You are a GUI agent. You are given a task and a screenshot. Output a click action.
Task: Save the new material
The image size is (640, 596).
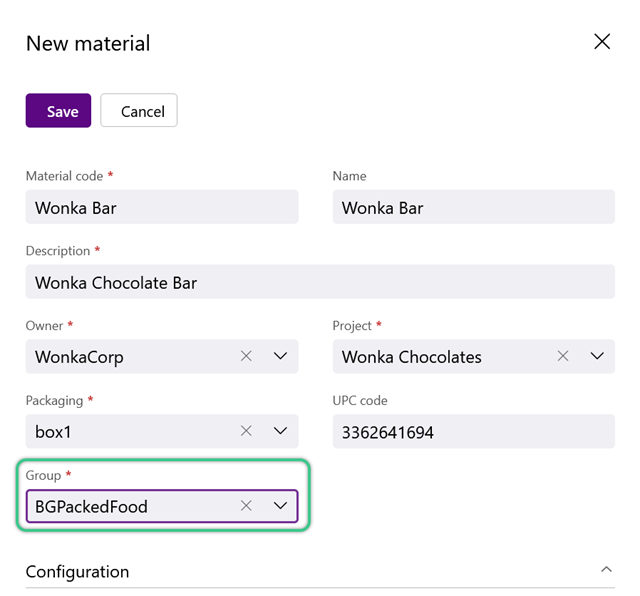point(58,111)
